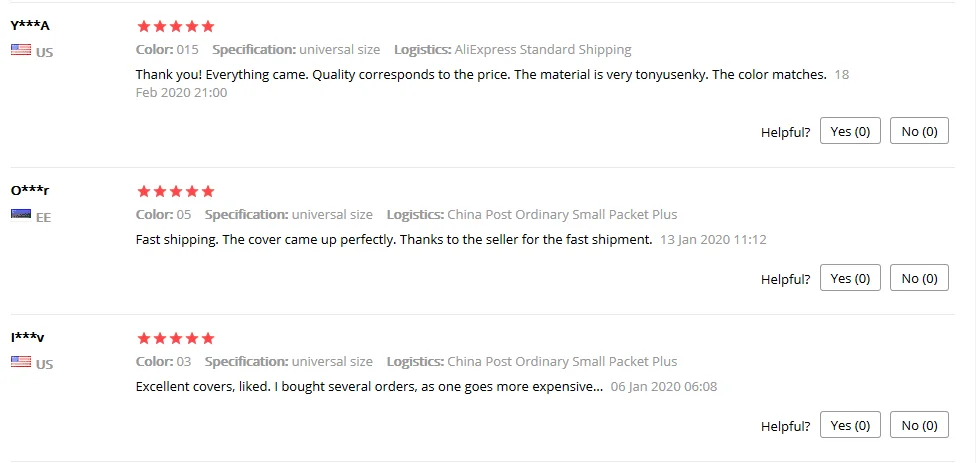This screenshot has height=463, width=976.
Task: Vote No (0) on I***v review
Action: [x=919, y=425]
